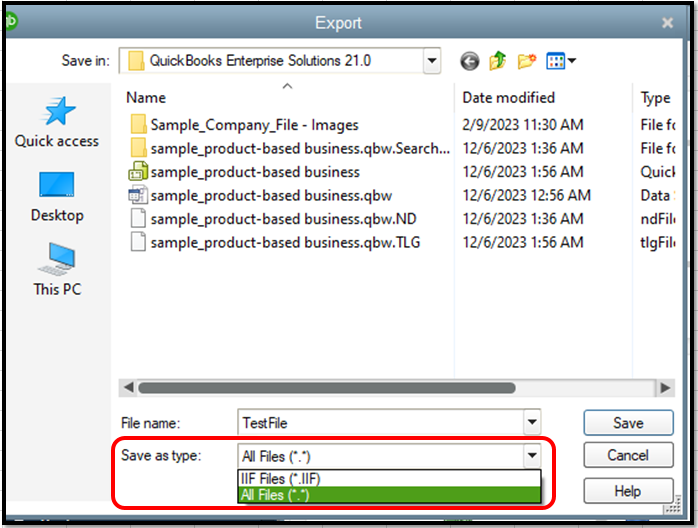Viewport: 698px width, 528px height.
Task: Click the QuickBooks logo in title bar
Action: pyautogui.click(x=11, y=22)
